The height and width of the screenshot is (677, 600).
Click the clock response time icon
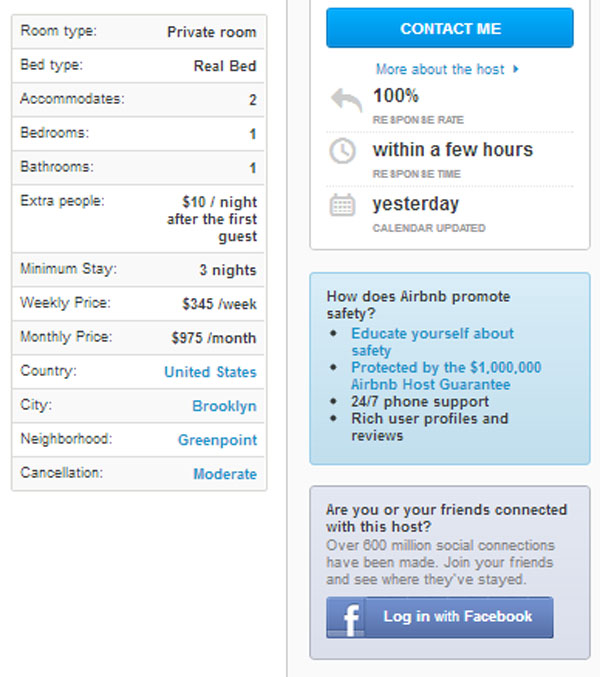[x=343, y=152]
